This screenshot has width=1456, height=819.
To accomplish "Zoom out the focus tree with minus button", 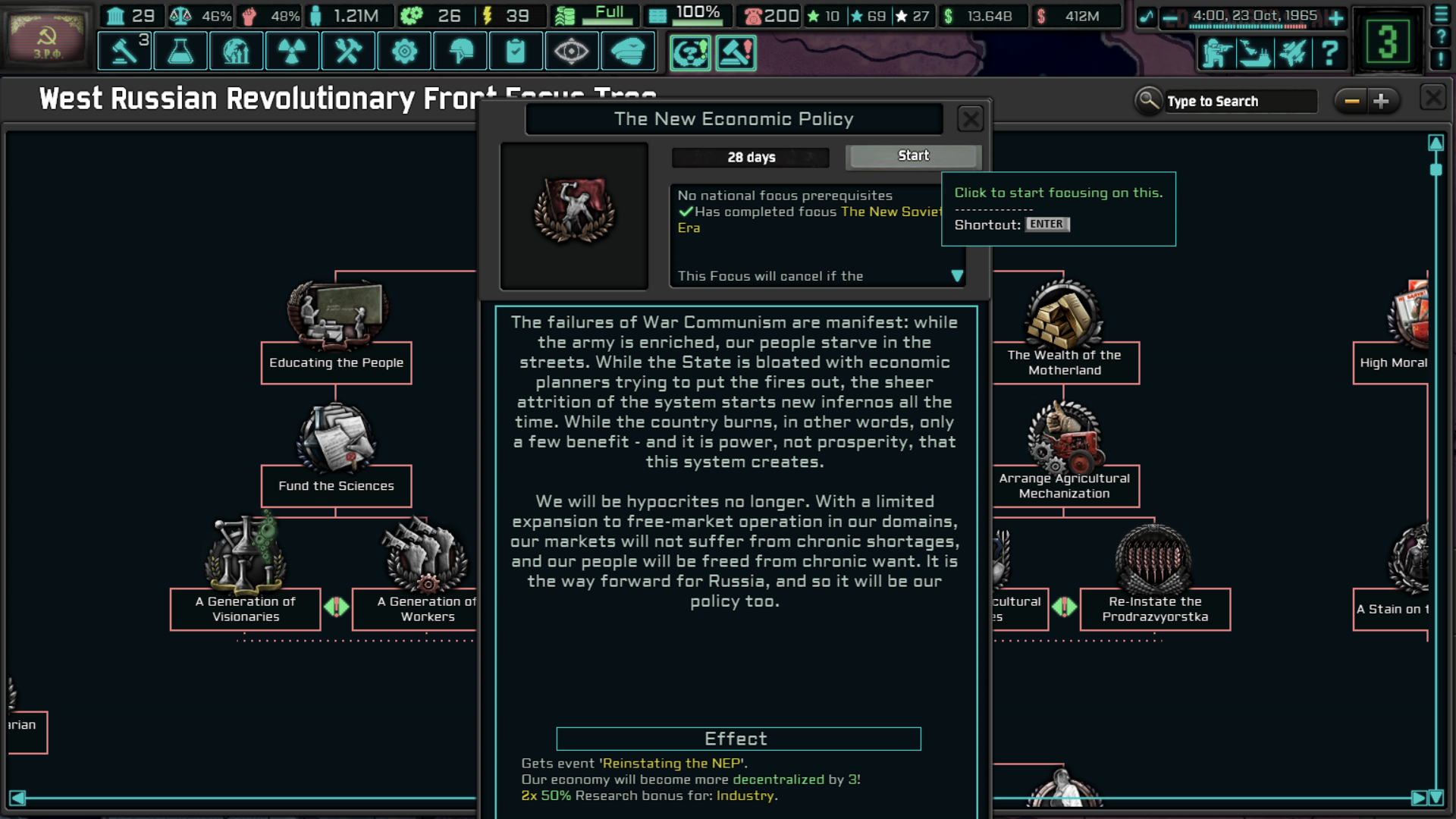I will (x=1351, y=101).
